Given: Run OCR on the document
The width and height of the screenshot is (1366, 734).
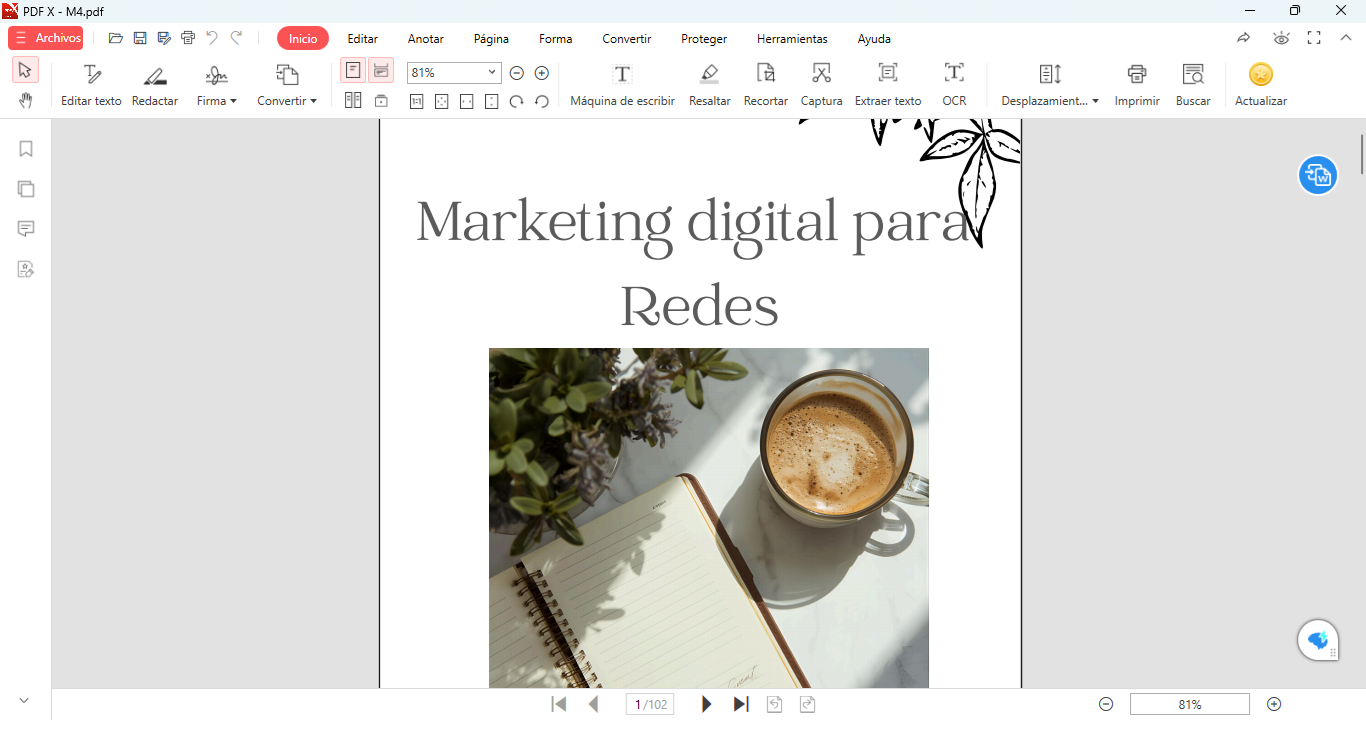Looking at the screenshot, I should tap(953, 84).
